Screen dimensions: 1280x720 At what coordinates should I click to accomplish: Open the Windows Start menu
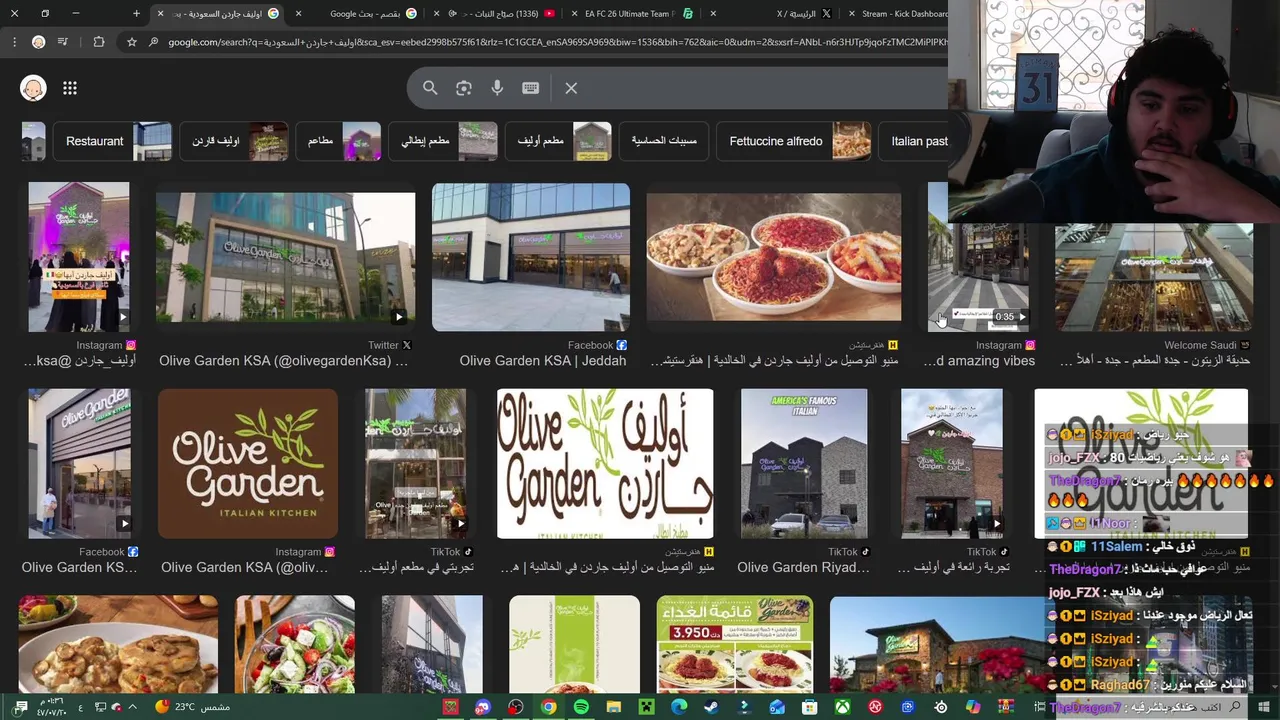click(1265, 707)
